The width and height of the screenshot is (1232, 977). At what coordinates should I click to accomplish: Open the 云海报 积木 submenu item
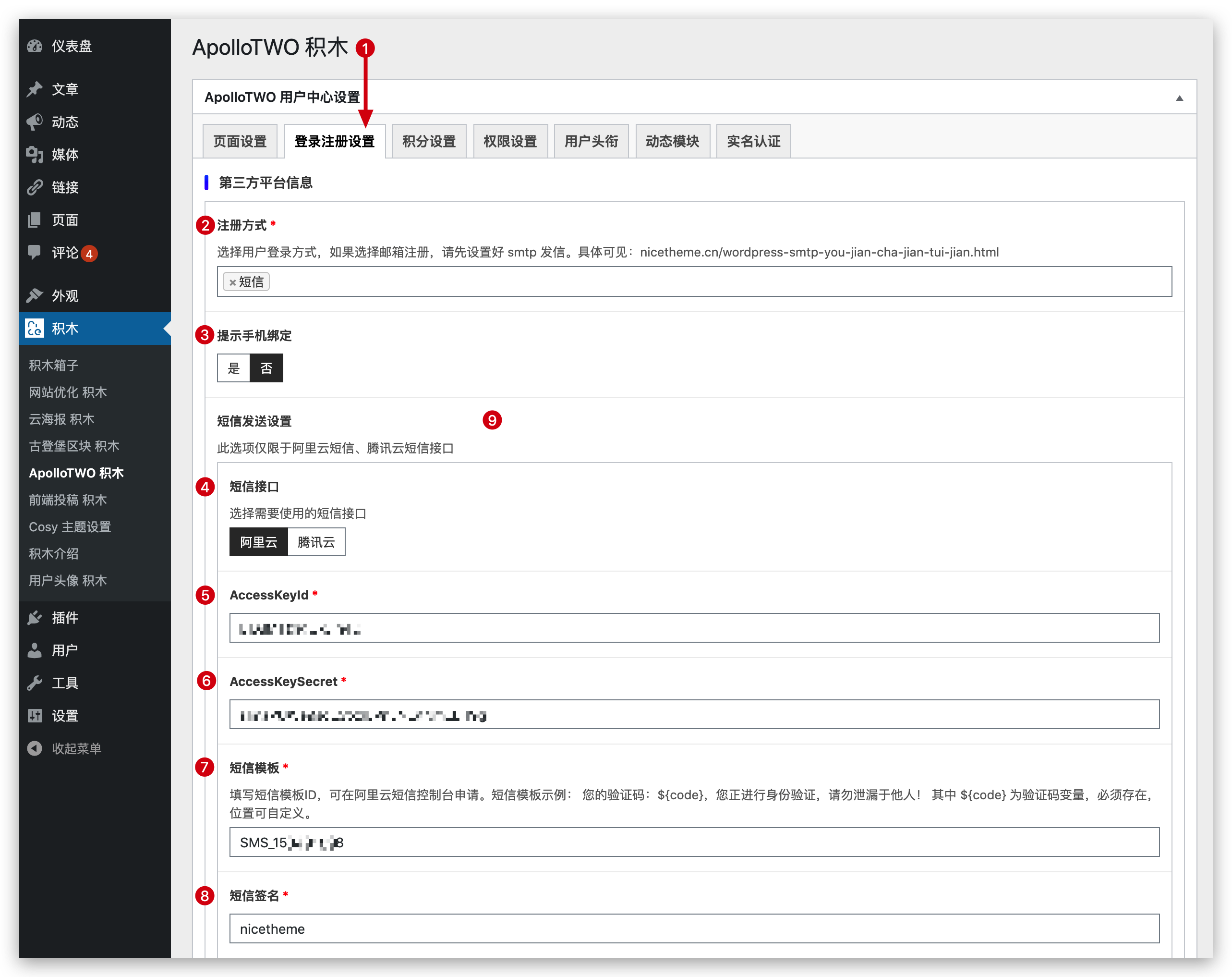[62, 419]
